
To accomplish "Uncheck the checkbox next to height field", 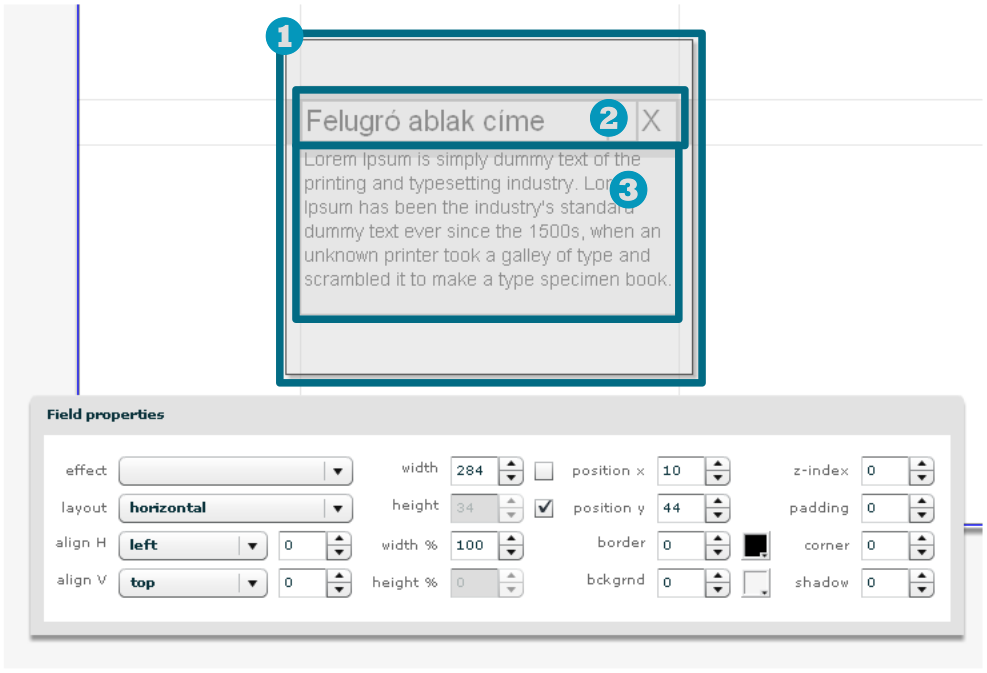I will 544,508.
